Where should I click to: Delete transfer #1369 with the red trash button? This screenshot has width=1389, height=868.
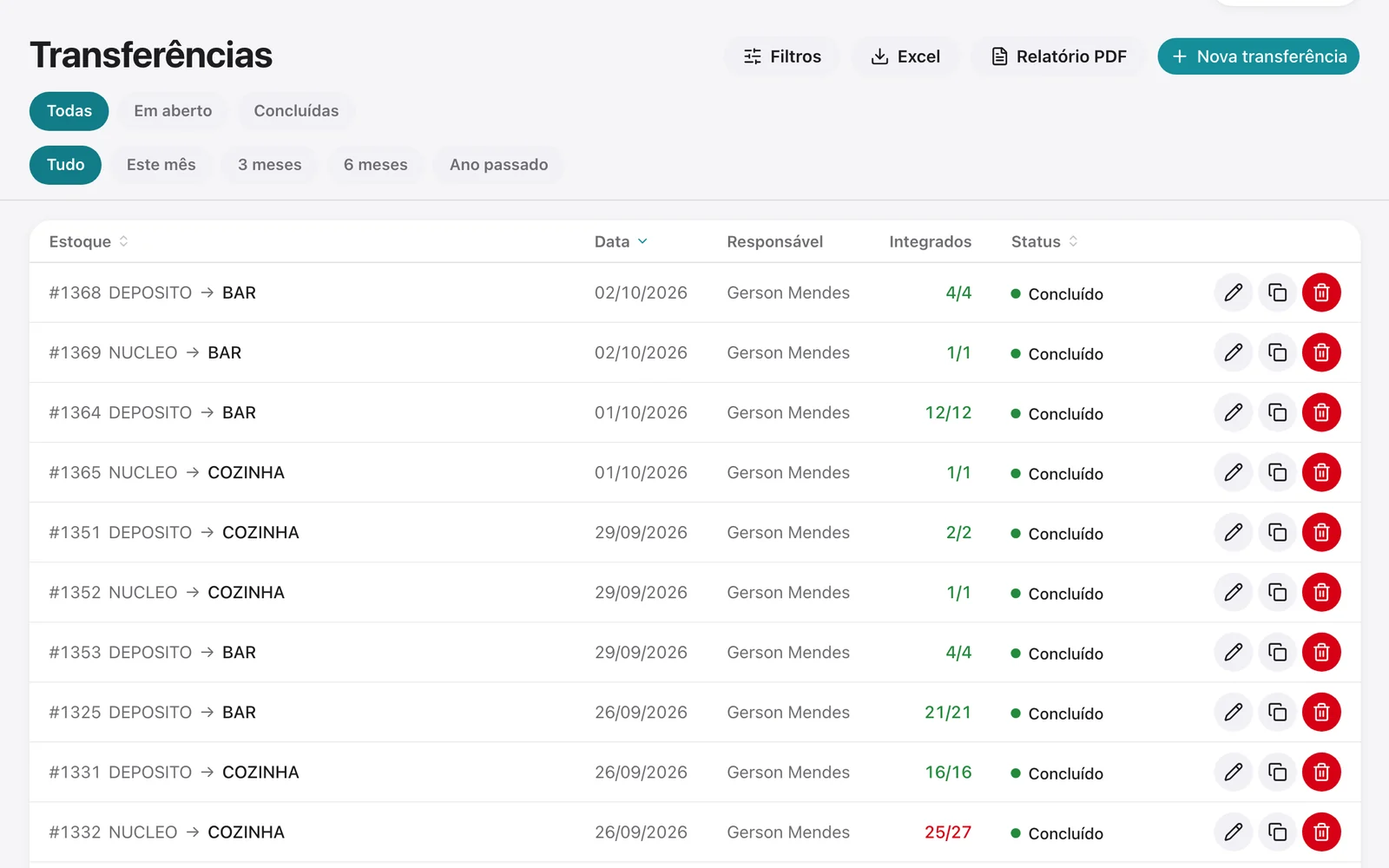coord(1321,352)
